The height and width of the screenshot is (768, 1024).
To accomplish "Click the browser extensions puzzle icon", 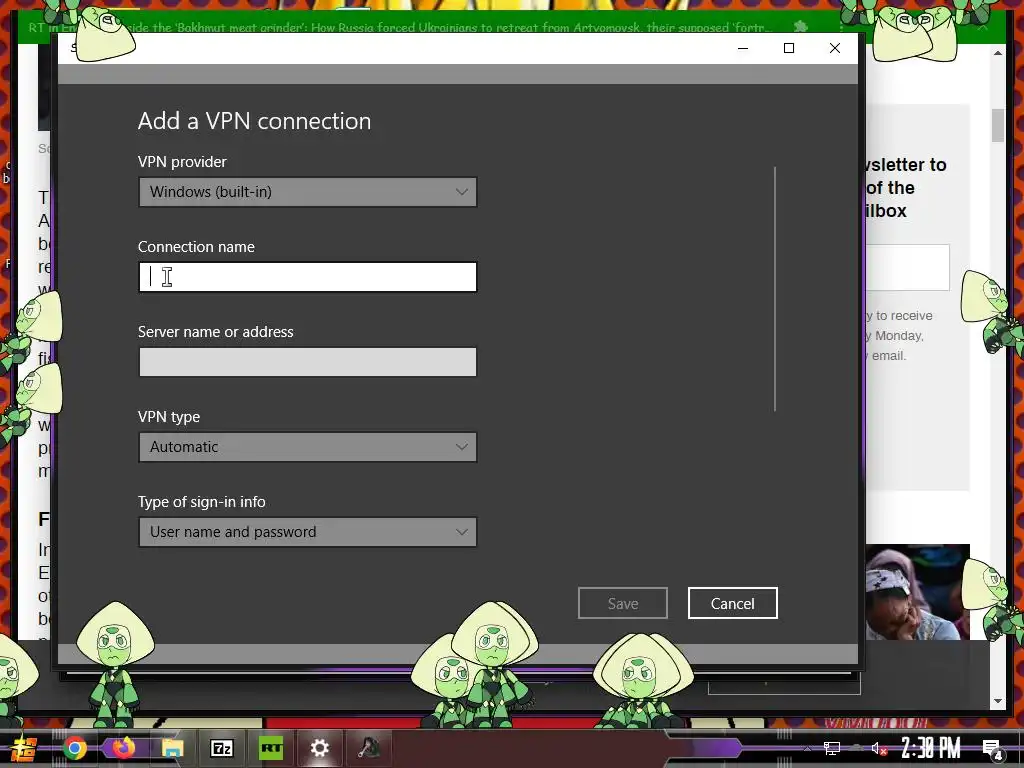I will 801,27.
